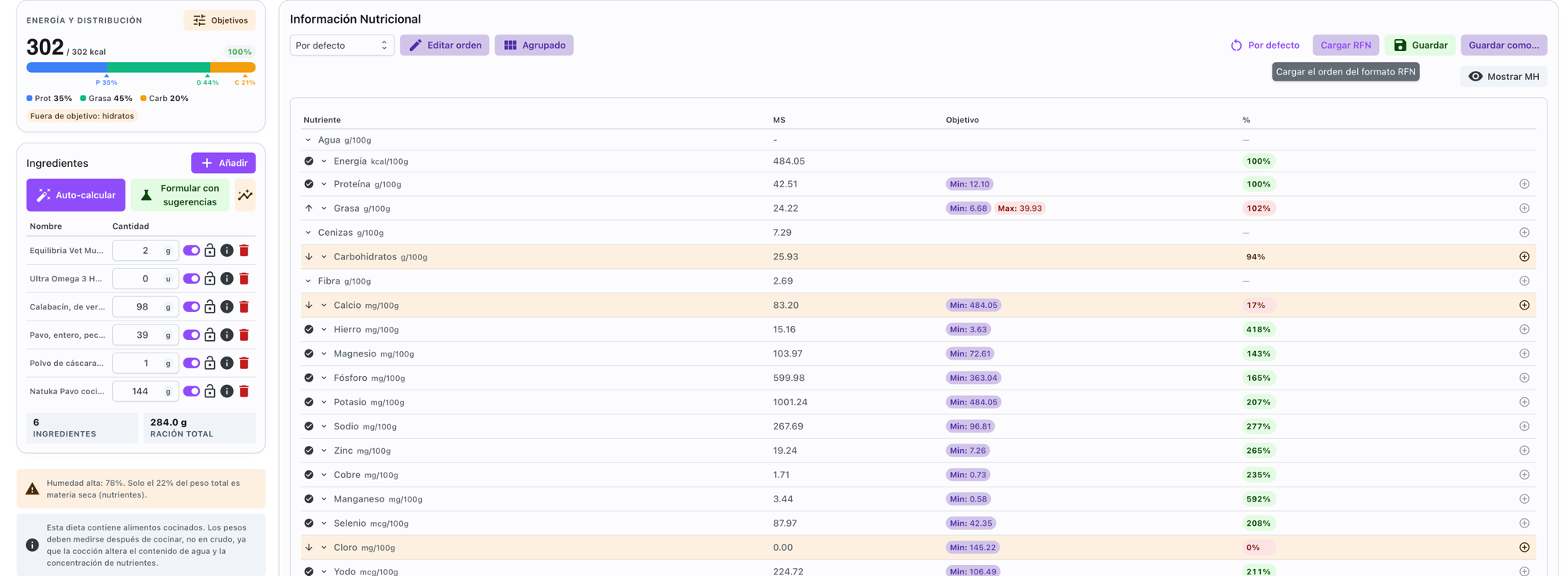Open the Por defecto order dropdown

click(342, 45)
